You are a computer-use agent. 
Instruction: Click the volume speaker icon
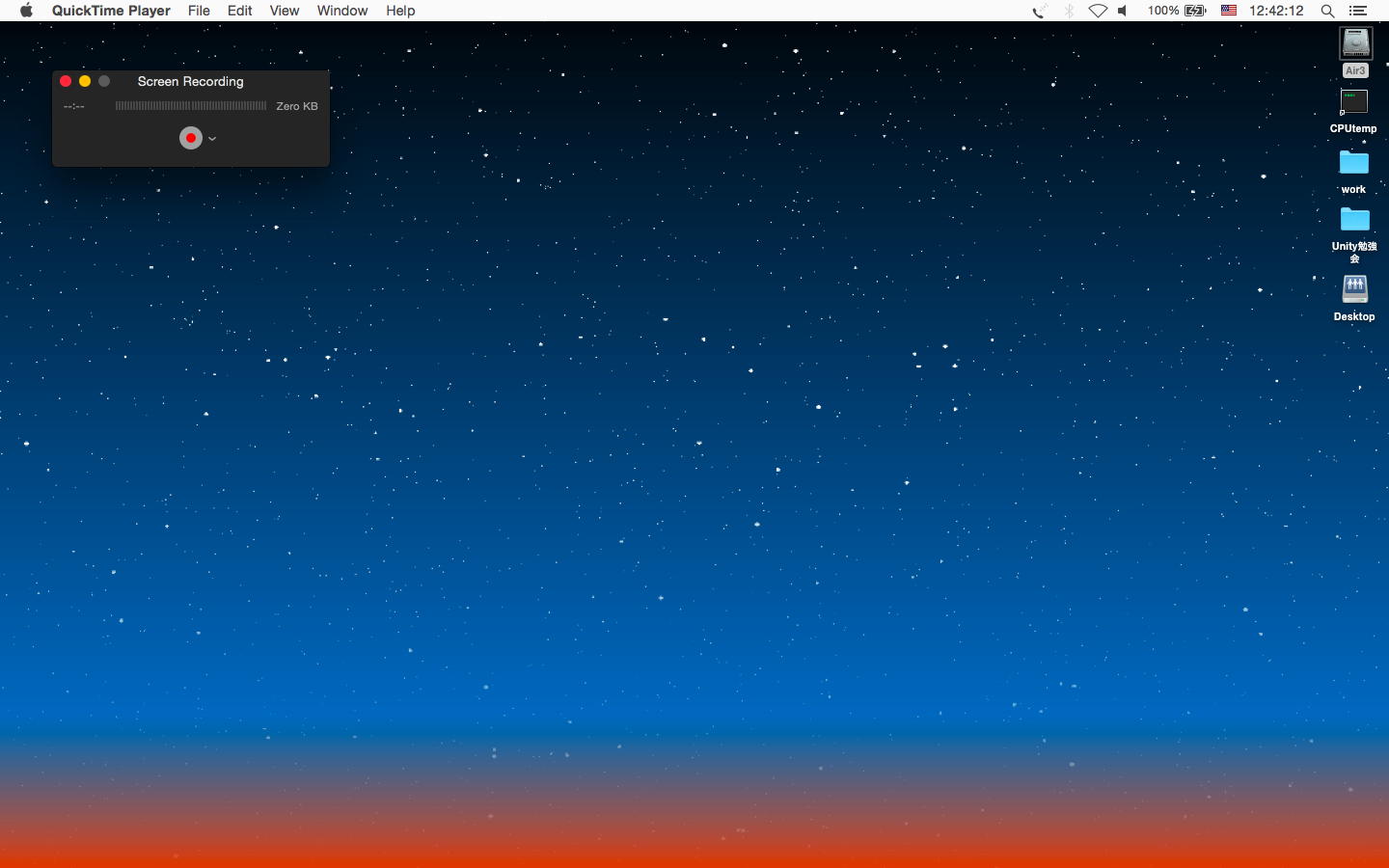click(1124, 11)
